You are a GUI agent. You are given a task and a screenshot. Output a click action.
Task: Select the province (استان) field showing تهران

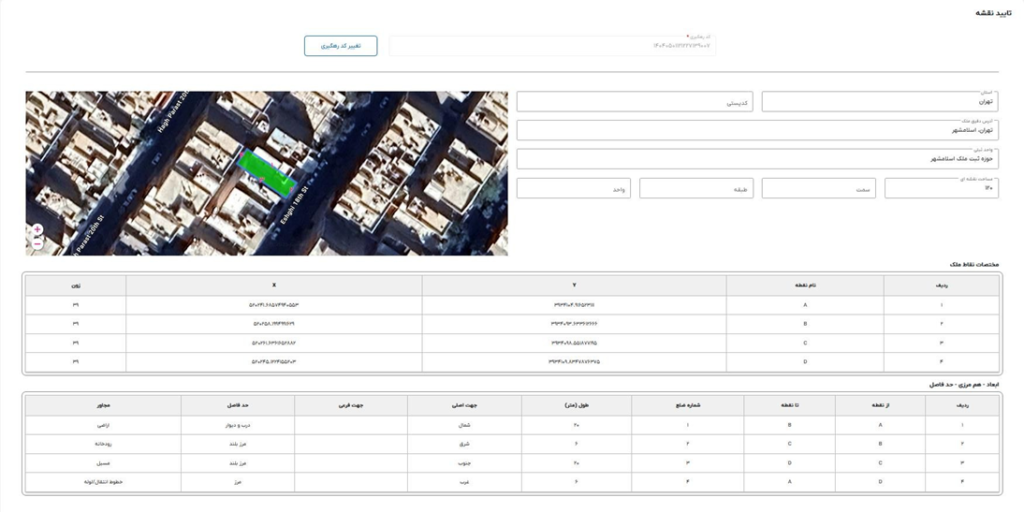(x=879, y=102)
